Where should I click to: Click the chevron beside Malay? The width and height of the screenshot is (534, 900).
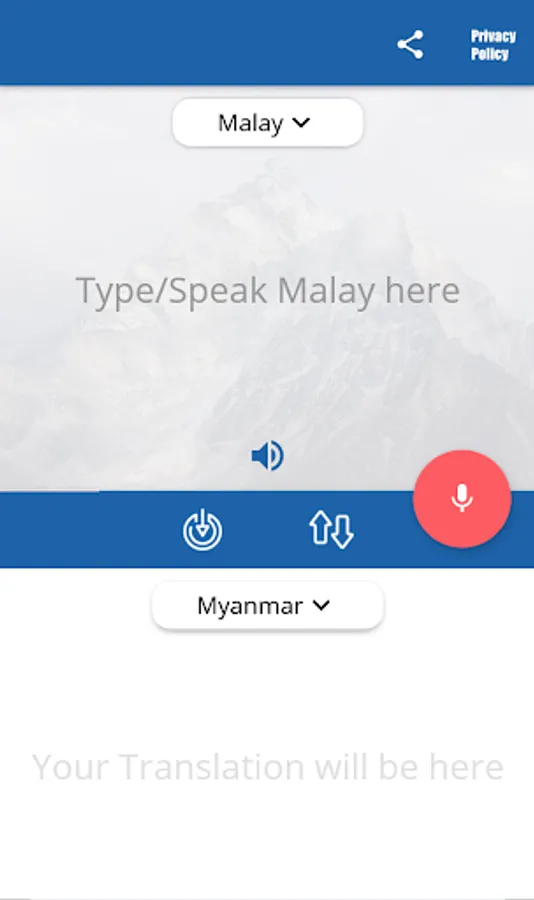(301, 122)
